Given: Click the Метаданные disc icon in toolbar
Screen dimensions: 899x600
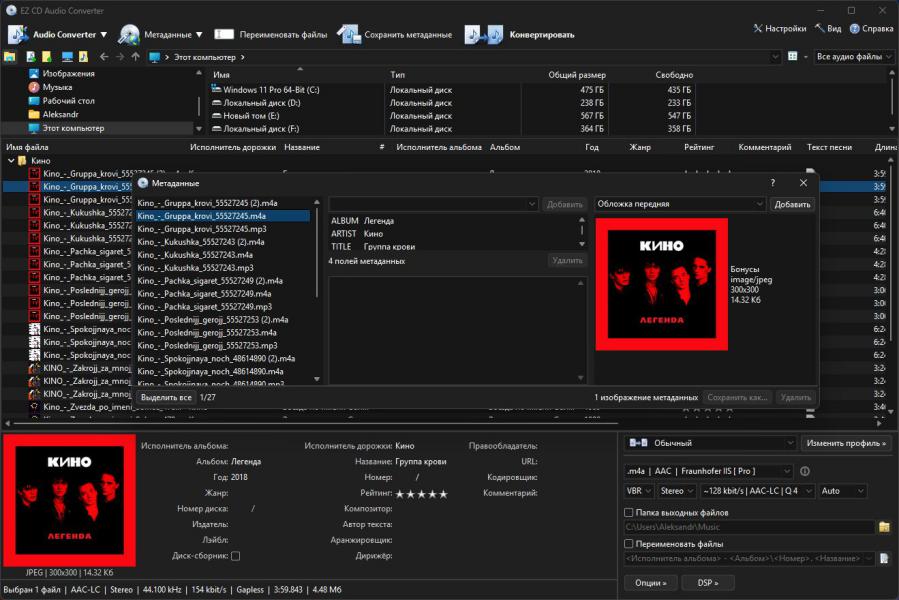Looking at the screenshot, I should (129, 35).
